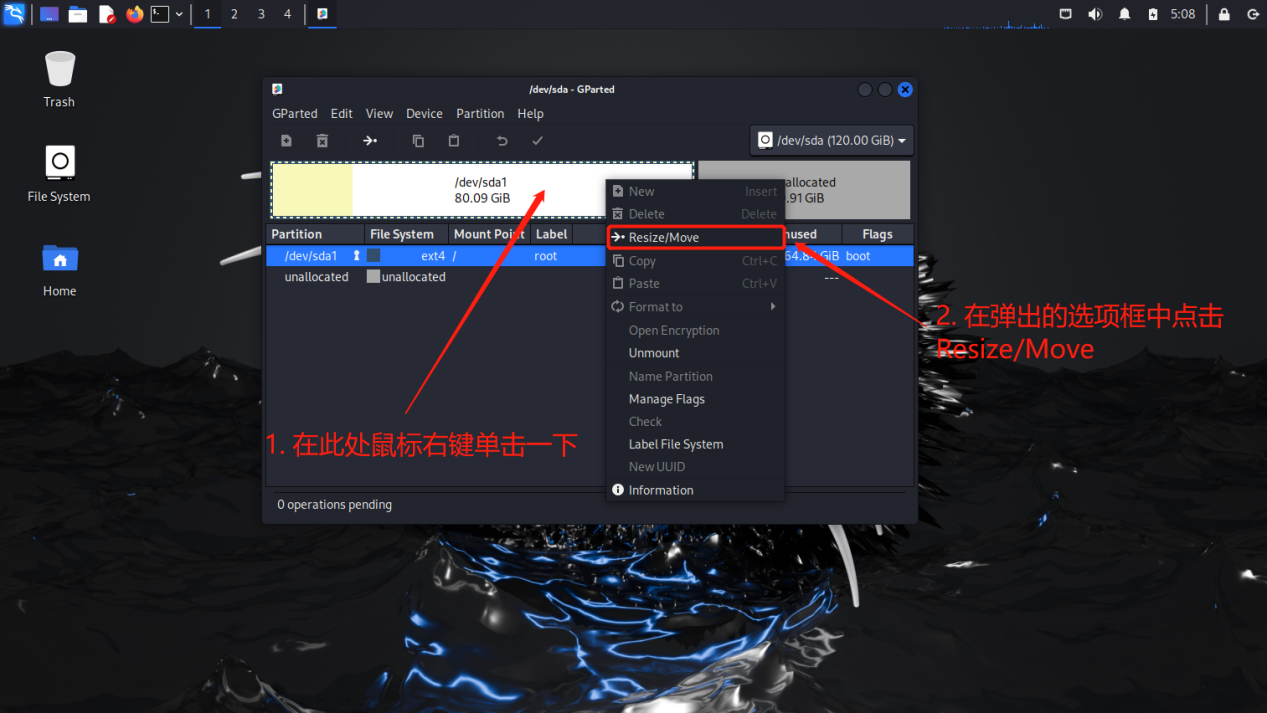
Task: Expand the terminal launcher dropdown arrow
Action: [179, 14]
